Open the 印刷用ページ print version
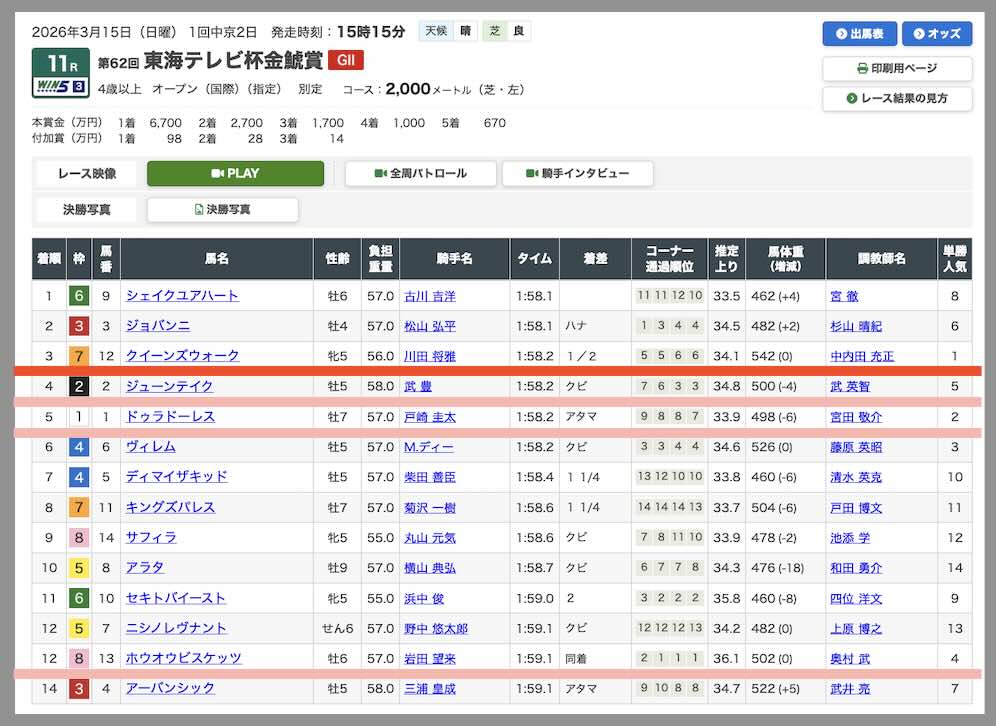996x726 pixels. click(896, 68)
